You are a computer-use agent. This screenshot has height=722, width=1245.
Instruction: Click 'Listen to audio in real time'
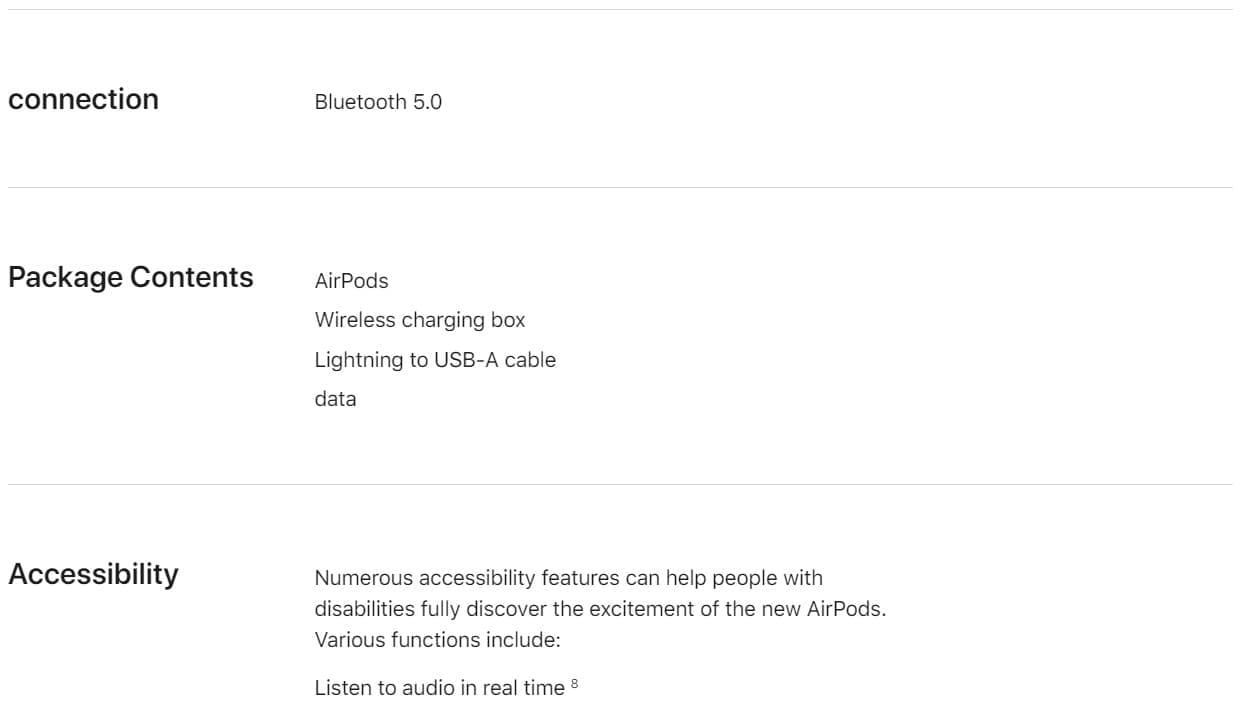tap(439, 688)
